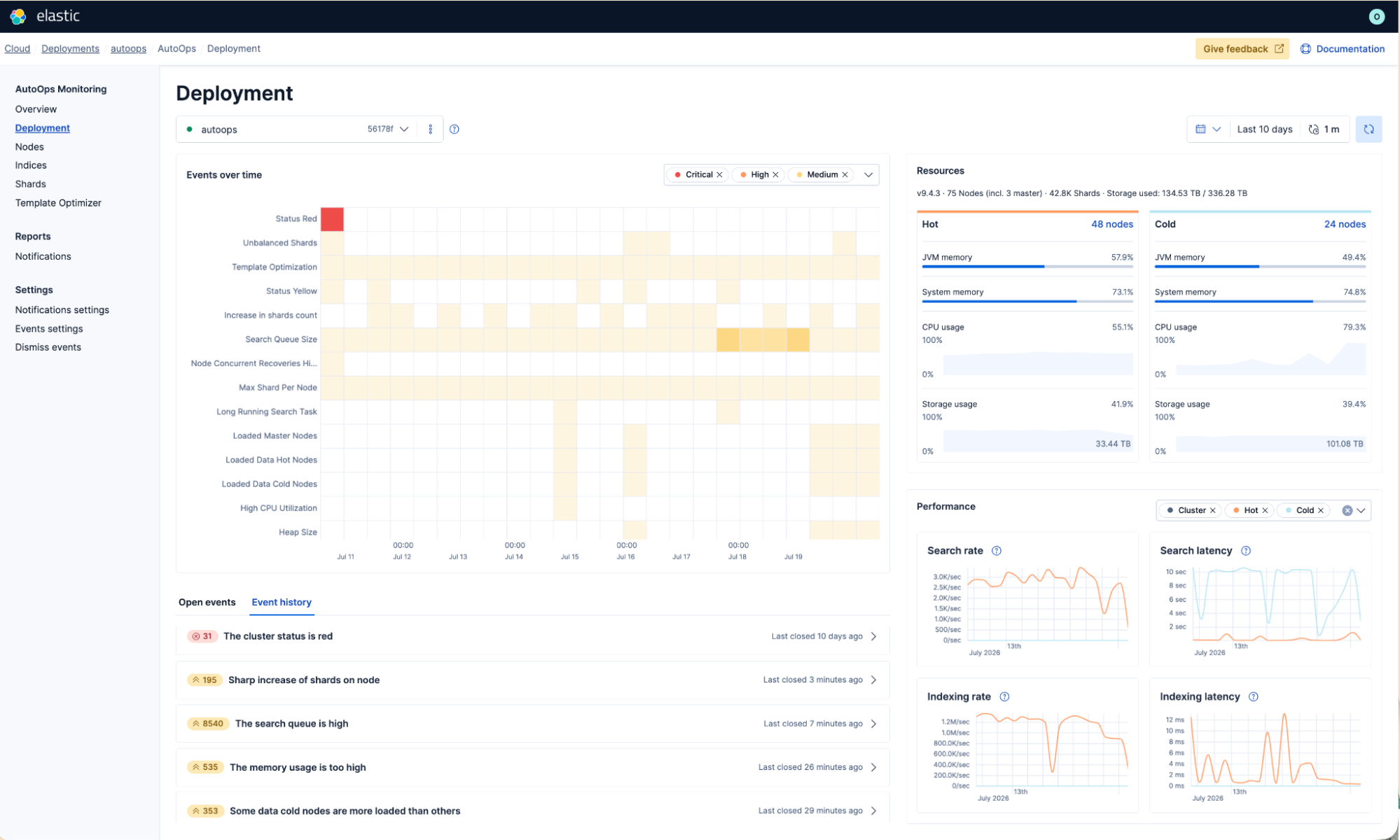The image size is (1400, 840).
Task: Expand the date quick-select chevron
Action: 1217,129
